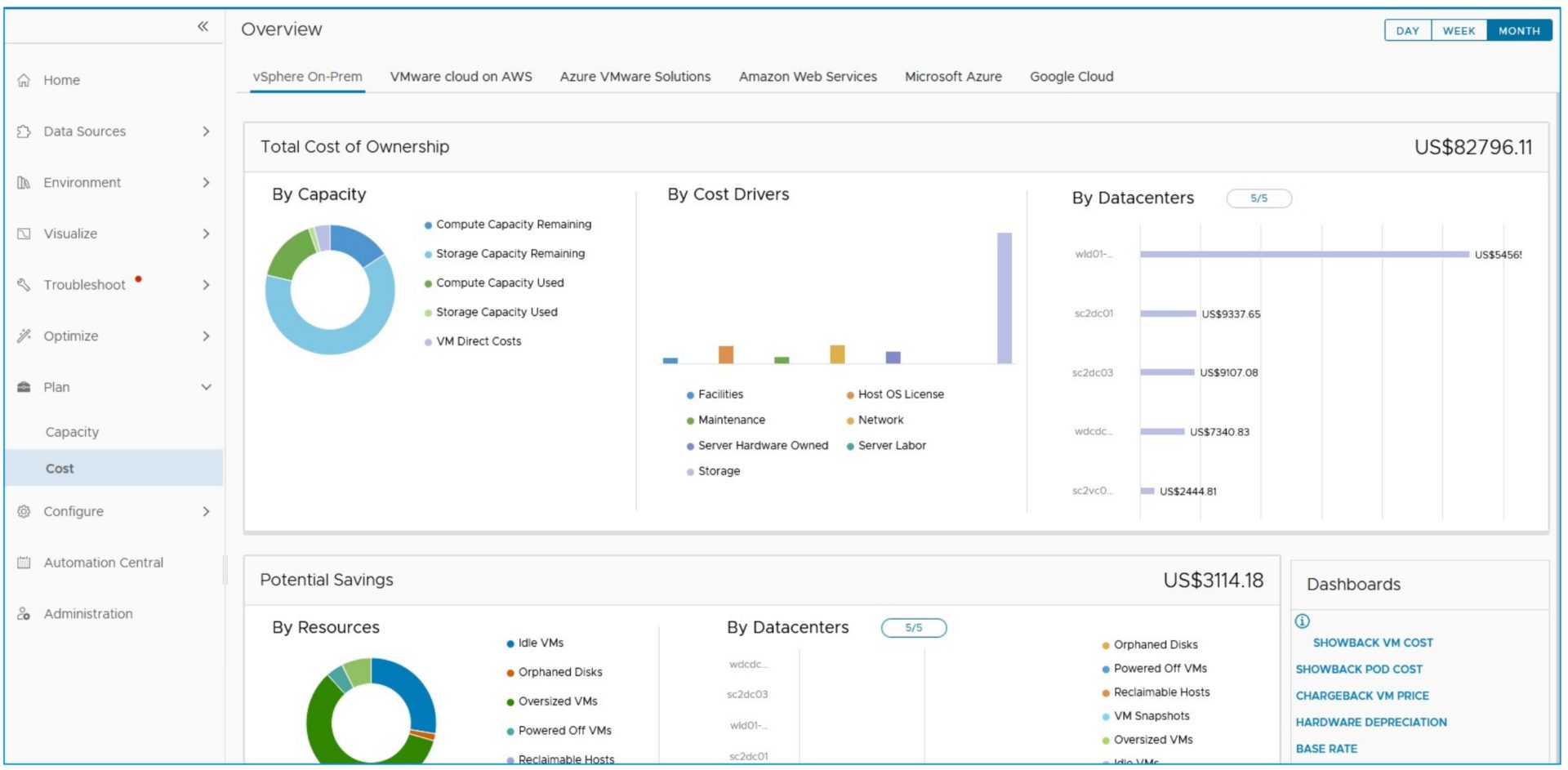Switch time range to WEEK
The image size is (1568, 770).
coord(1459,31)
